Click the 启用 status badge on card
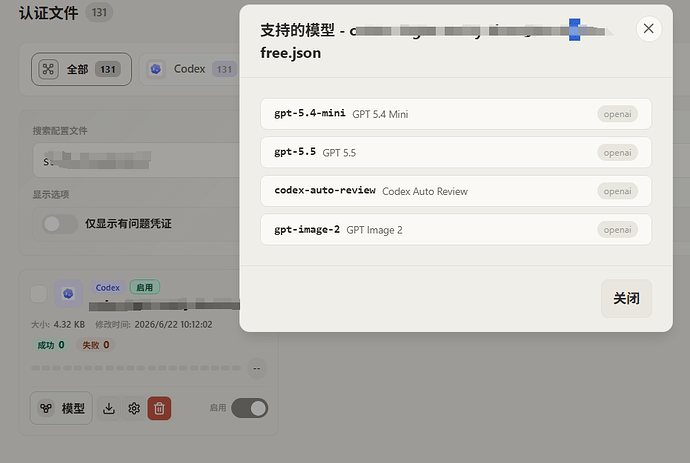The height and width of the screenshot is (463, 690). (x=144, y=287)
